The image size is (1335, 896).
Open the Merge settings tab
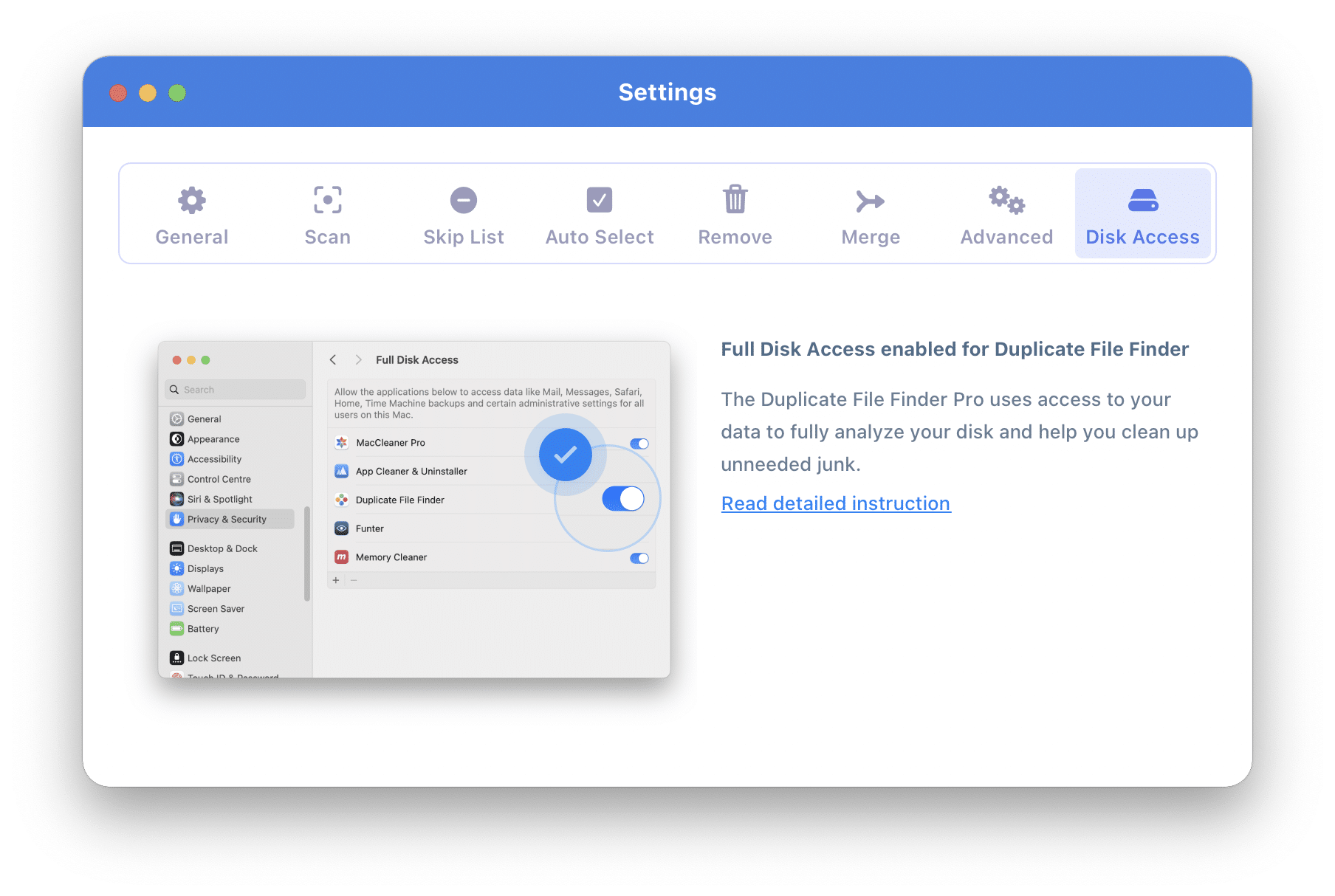point(871,214)
